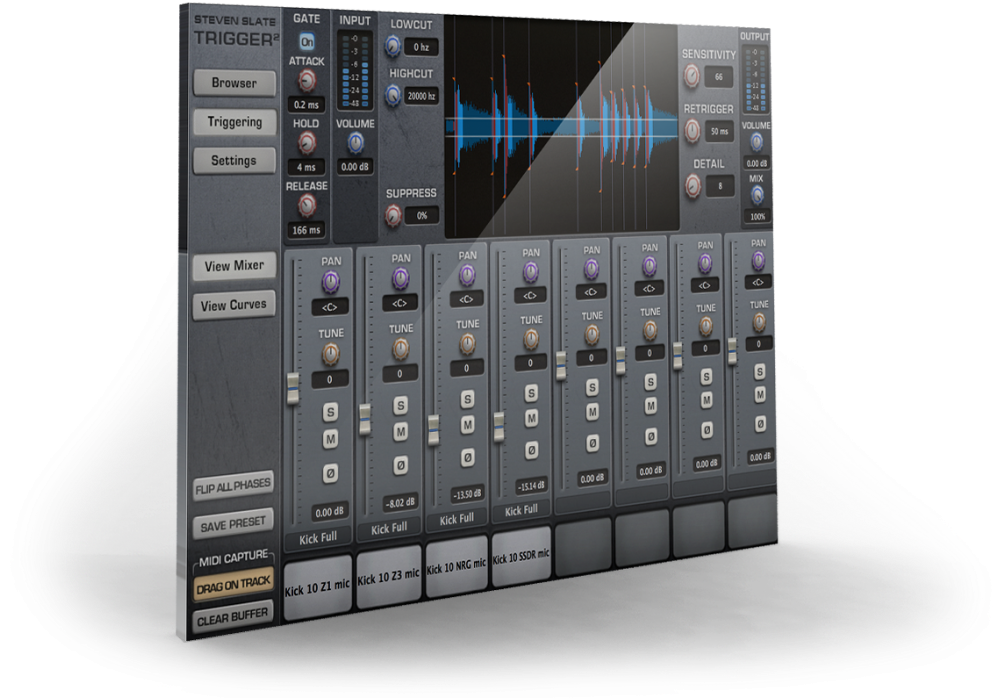The image size is (1004, 698).
Task: Click the 100% mix value box
Action: [x=757, y=216]
